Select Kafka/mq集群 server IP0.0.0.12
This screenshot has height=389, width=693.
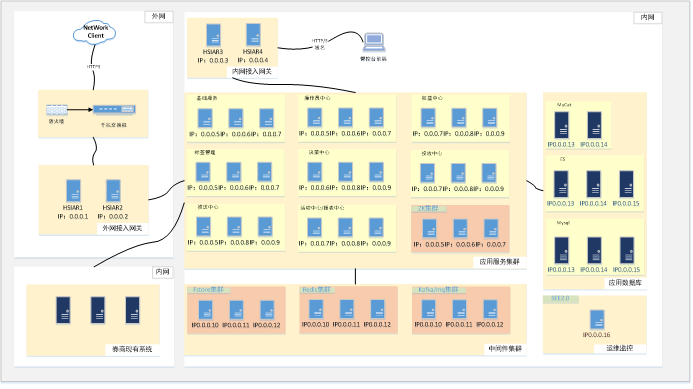490,309
